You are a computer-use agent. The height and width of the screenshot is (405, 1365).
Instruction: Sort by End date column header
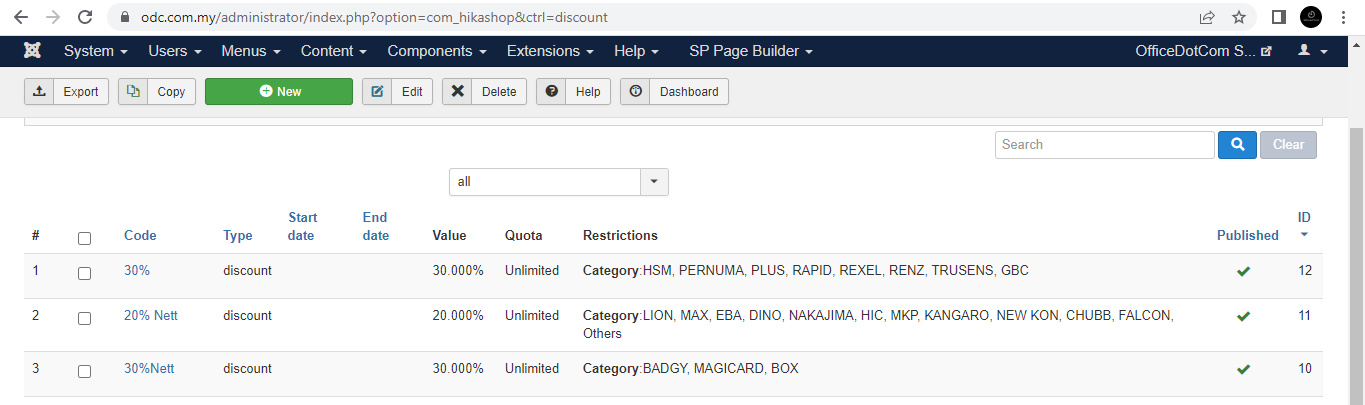(375, 227)
